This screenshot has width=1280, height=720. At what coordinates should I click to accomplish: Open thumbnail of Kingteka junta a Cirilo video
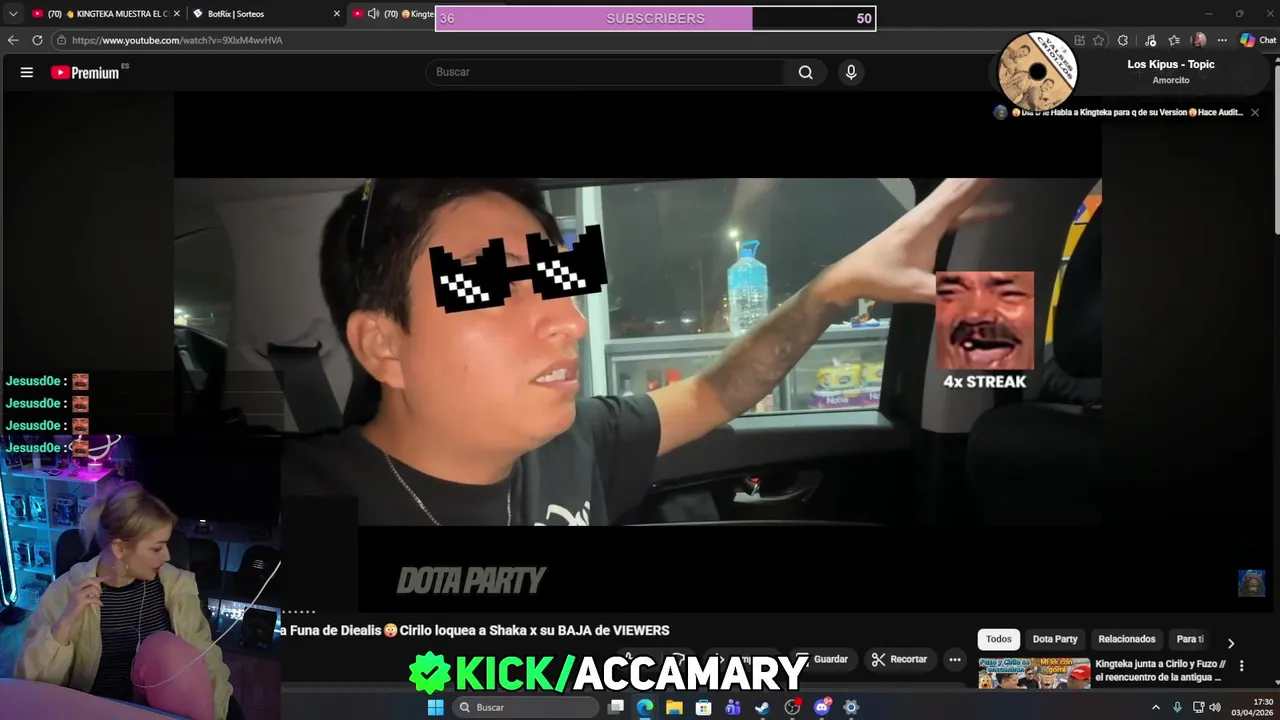tap(1034, 673)
